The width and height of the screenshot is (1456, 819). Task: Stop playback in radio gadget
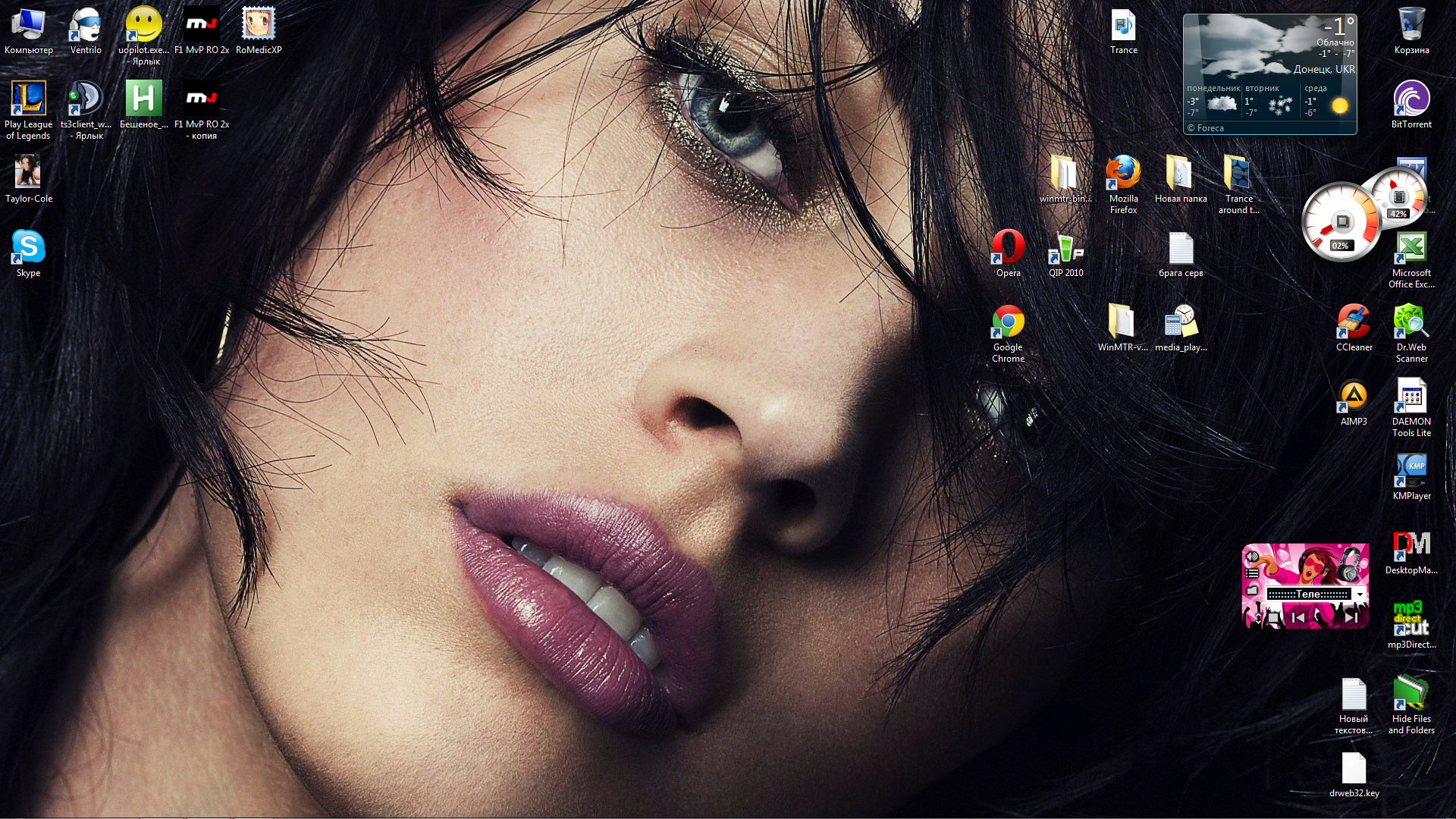coord(1273,618)
